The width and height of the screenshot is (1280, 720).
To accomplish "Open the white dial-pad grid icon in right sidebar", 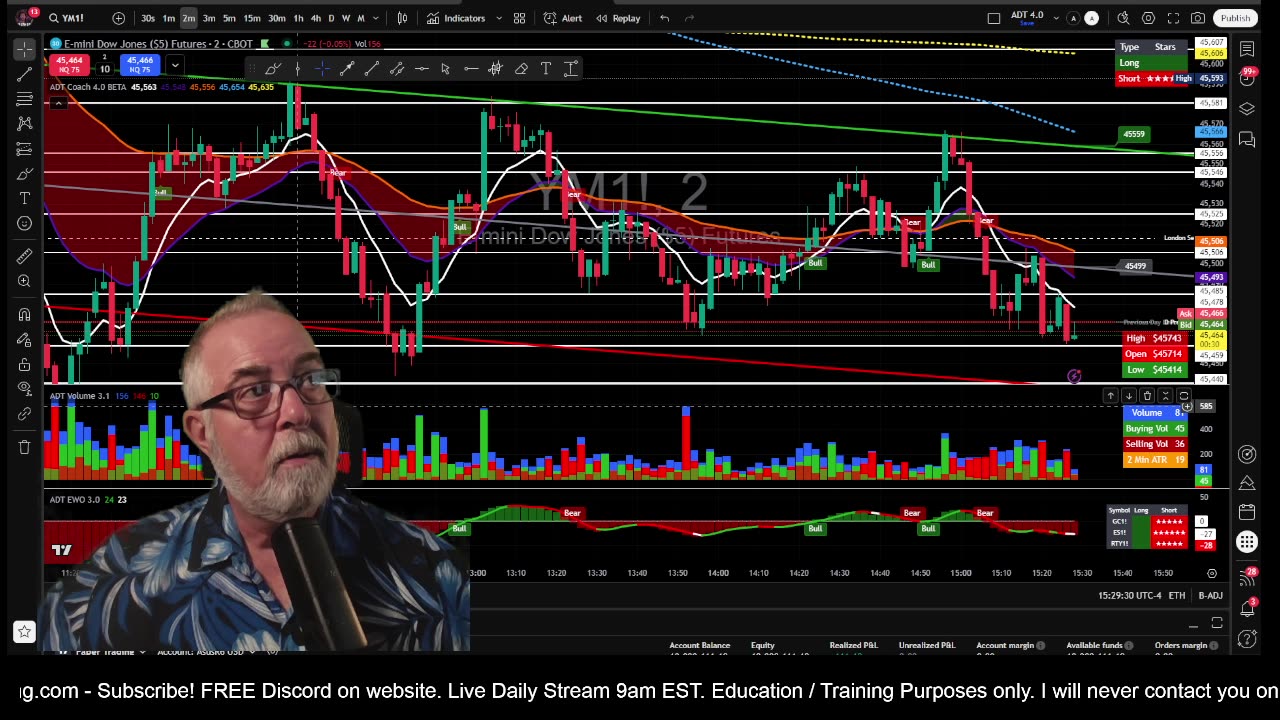I will point(1247,542).
